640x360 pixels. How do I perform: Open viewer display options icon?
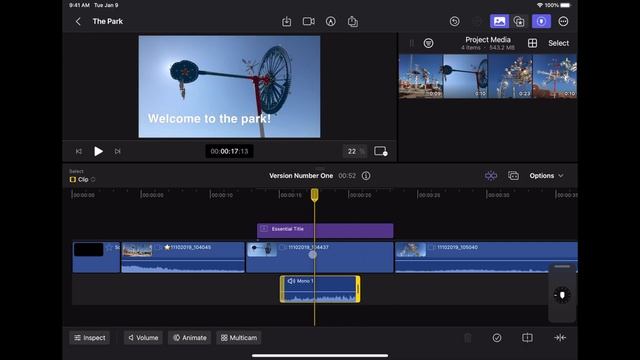pyautogui.click(x=380, y=151)
